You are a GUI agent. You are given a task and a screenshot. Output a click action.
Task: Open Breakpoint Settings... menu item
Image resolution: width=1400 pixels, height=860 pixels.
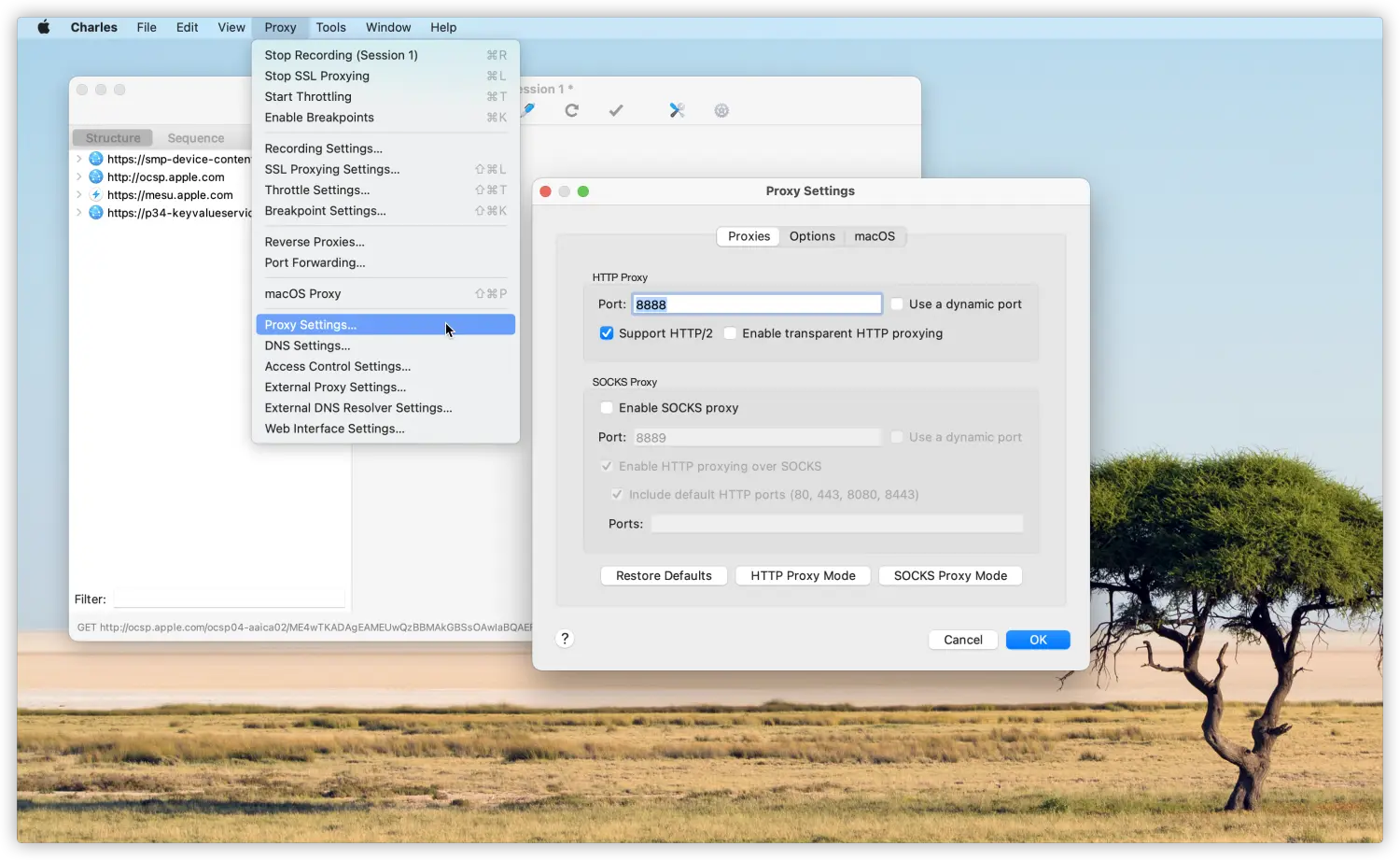click(385, 211)
